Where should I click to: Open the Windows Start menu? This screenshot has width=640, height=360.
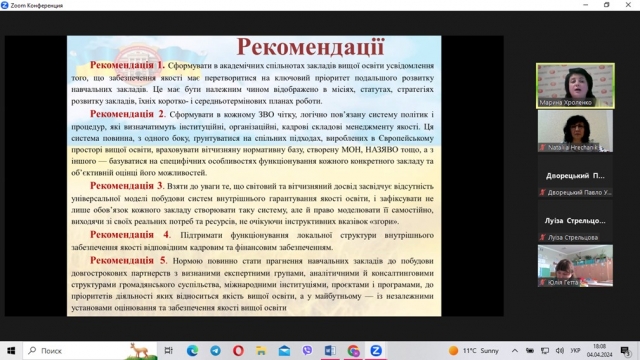click(11, 351)
